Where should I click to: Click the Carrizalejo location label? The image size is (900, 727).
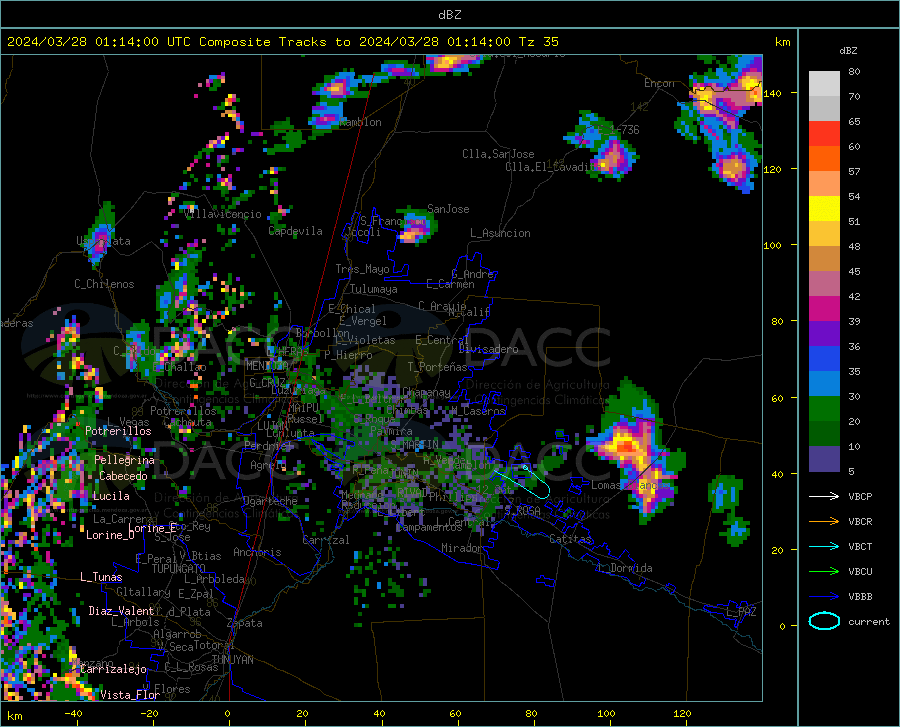[113, 669]
